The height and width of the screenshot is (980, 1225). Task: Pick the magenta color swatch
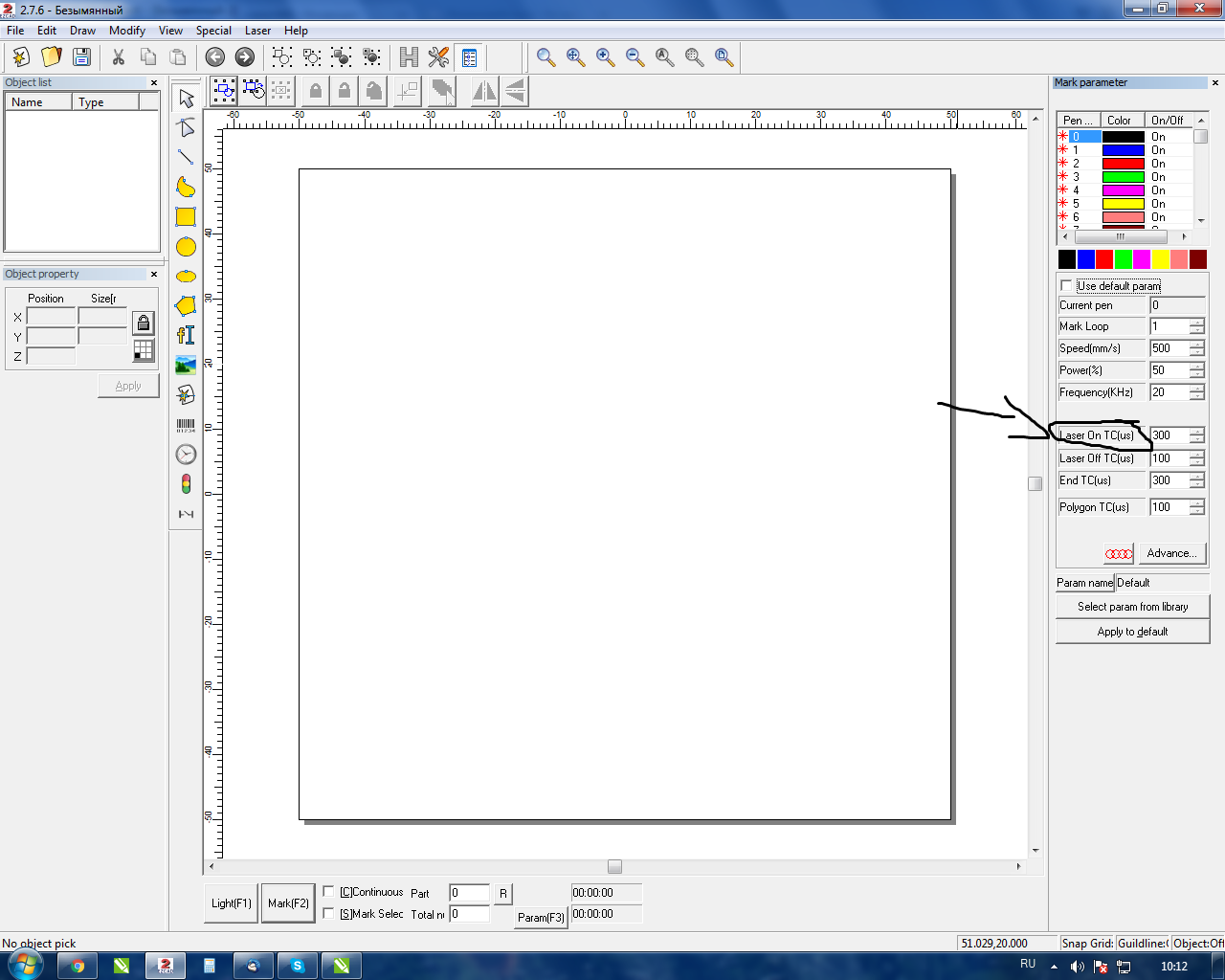click(1142, 259)
